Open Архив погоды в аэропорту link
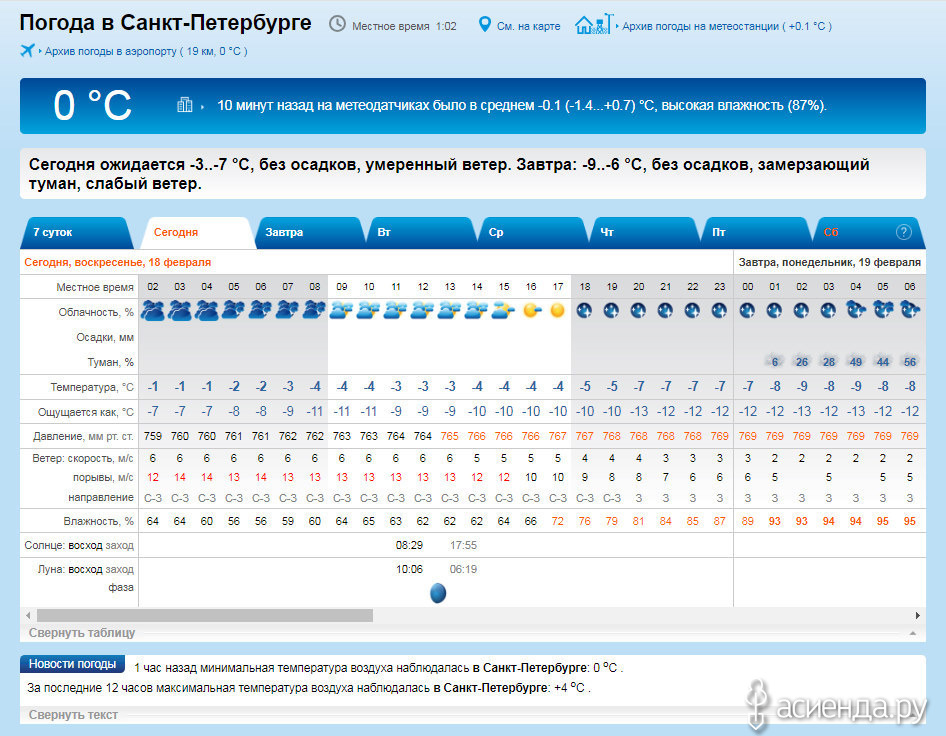This screenshot has width=946, height=736. (x=145, y=51)
